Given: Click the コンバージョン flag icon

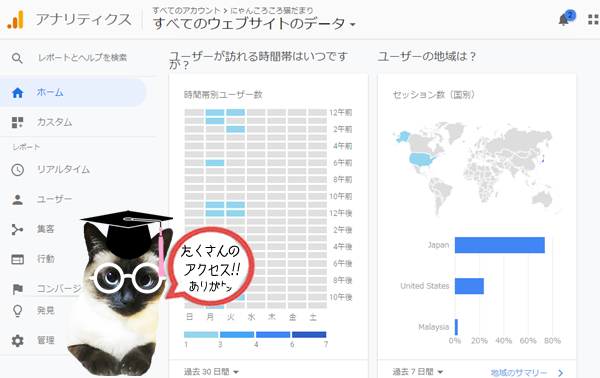Looking at the screenshot, I should tap(18, 289).
